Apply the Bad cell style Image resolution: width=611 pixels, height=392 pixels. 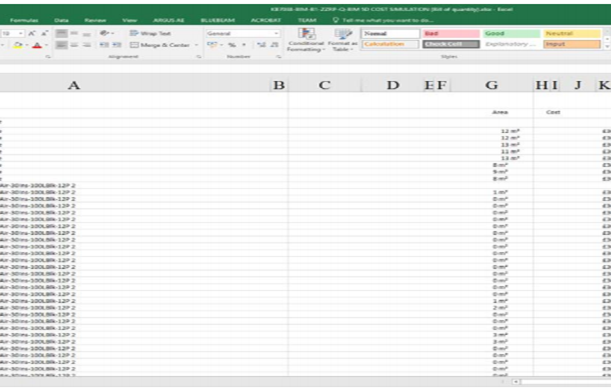(451, 34)
